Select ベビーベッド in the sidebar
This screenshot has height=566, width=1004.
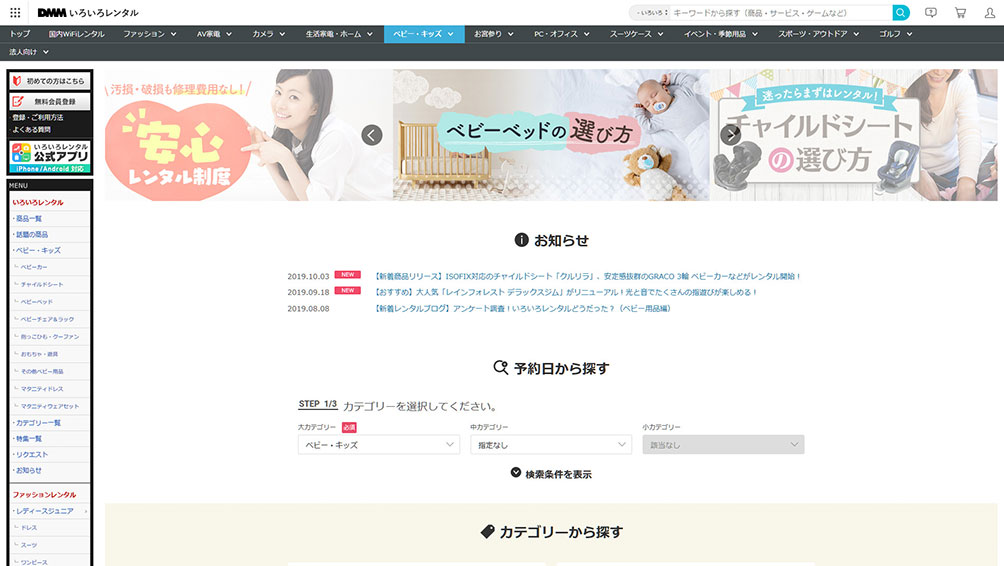pyautogui.click(x=36, y=302)
